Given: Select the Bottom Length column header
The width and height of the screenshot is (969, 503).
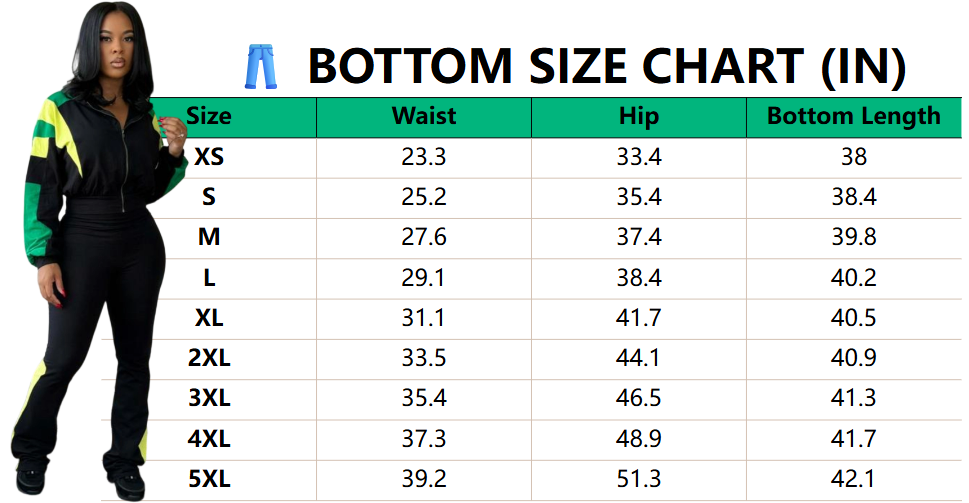Looking at the screenshot, I should pos(853,116).
